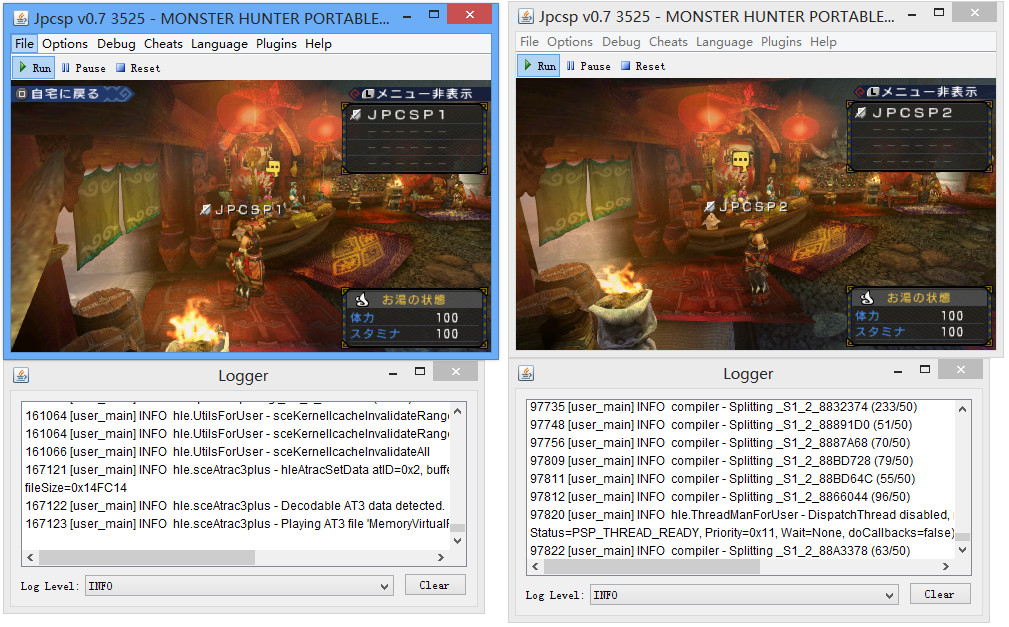
Task: Open the Options menu in the left Jpcsp window
Action: [x=65, y=44]
